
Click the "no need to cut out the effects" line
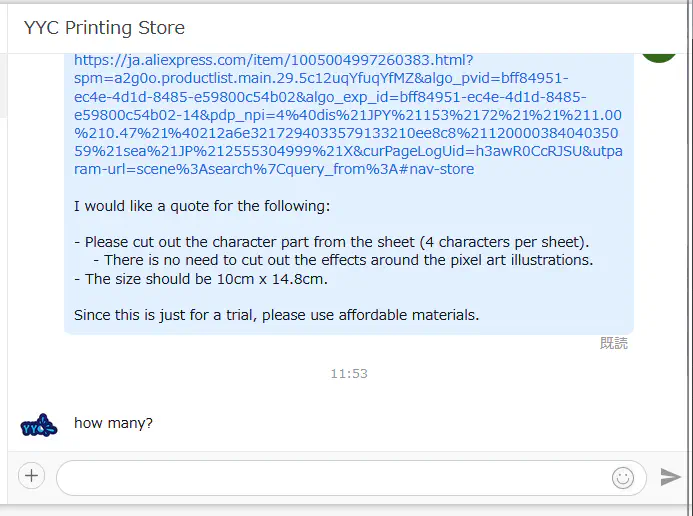(x=343, y=260)
